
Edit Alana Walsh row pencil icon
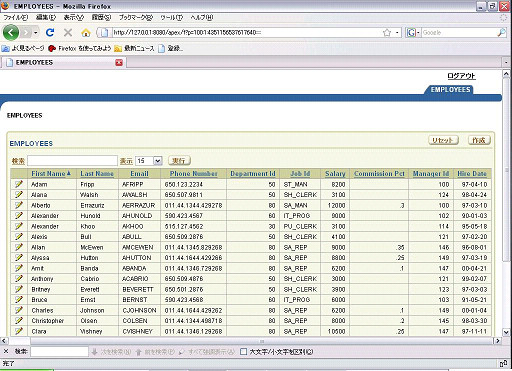tap(19, 194)
